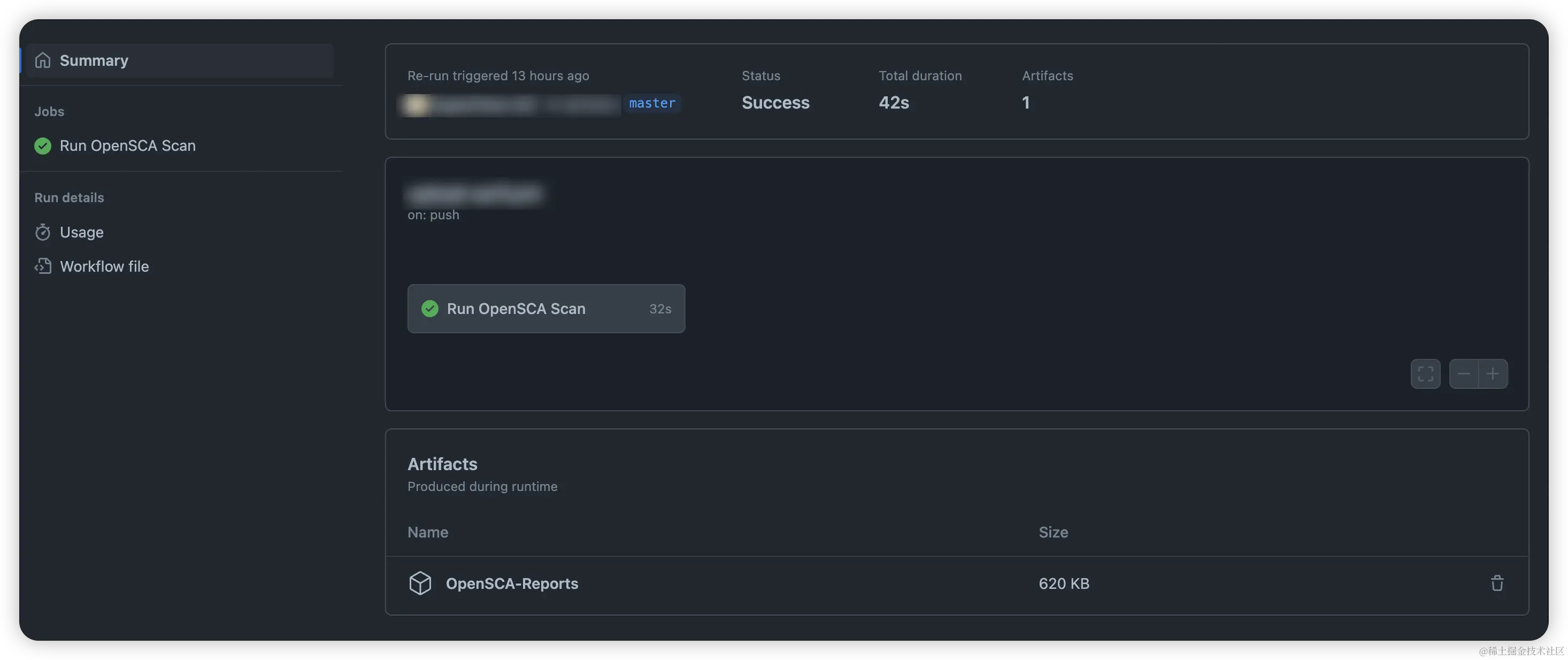
Task: Zoom in the workflow graph
Action: tap(1493, 374)
